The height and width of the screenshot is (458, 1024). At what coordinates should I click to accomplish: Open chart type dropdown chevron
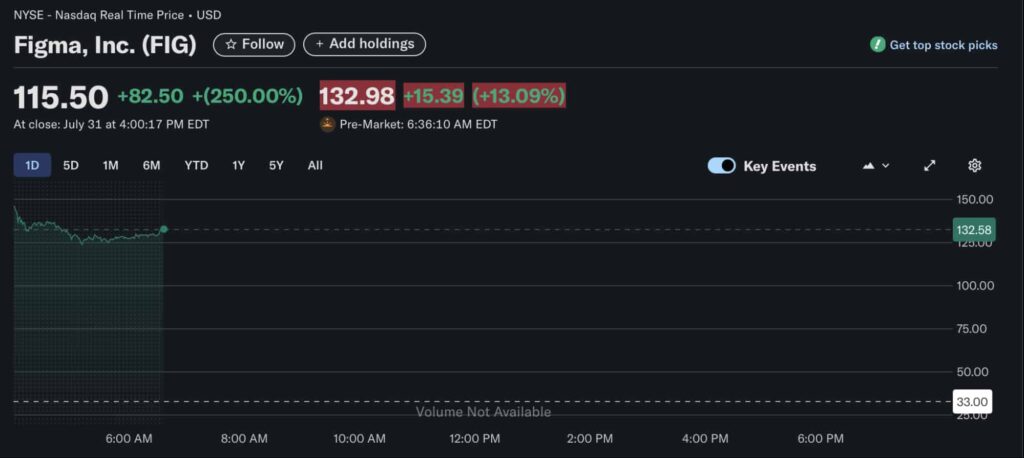coord(886,166)
